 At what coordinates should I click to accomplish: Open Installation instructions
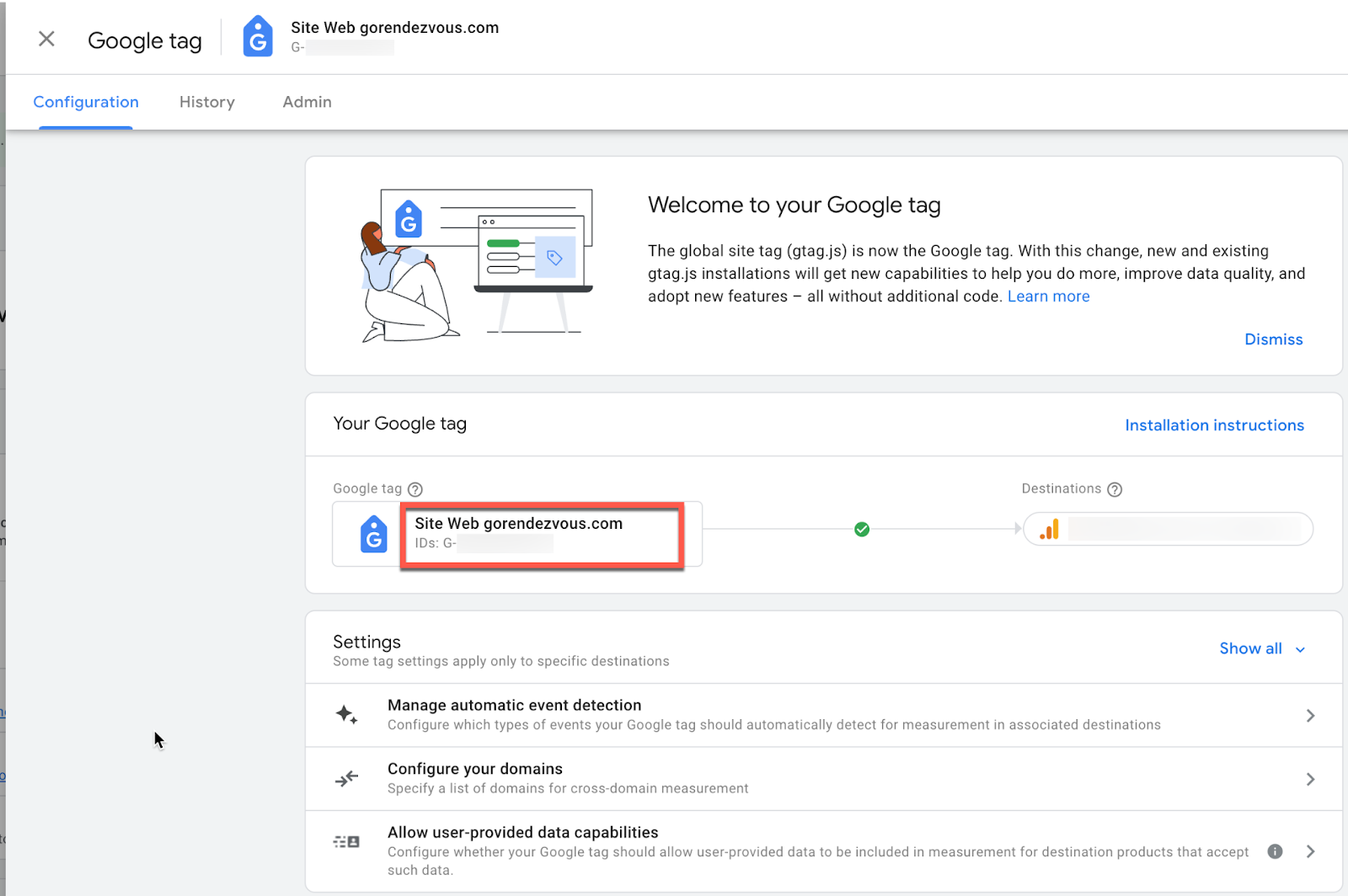[x=1214, y=425]
